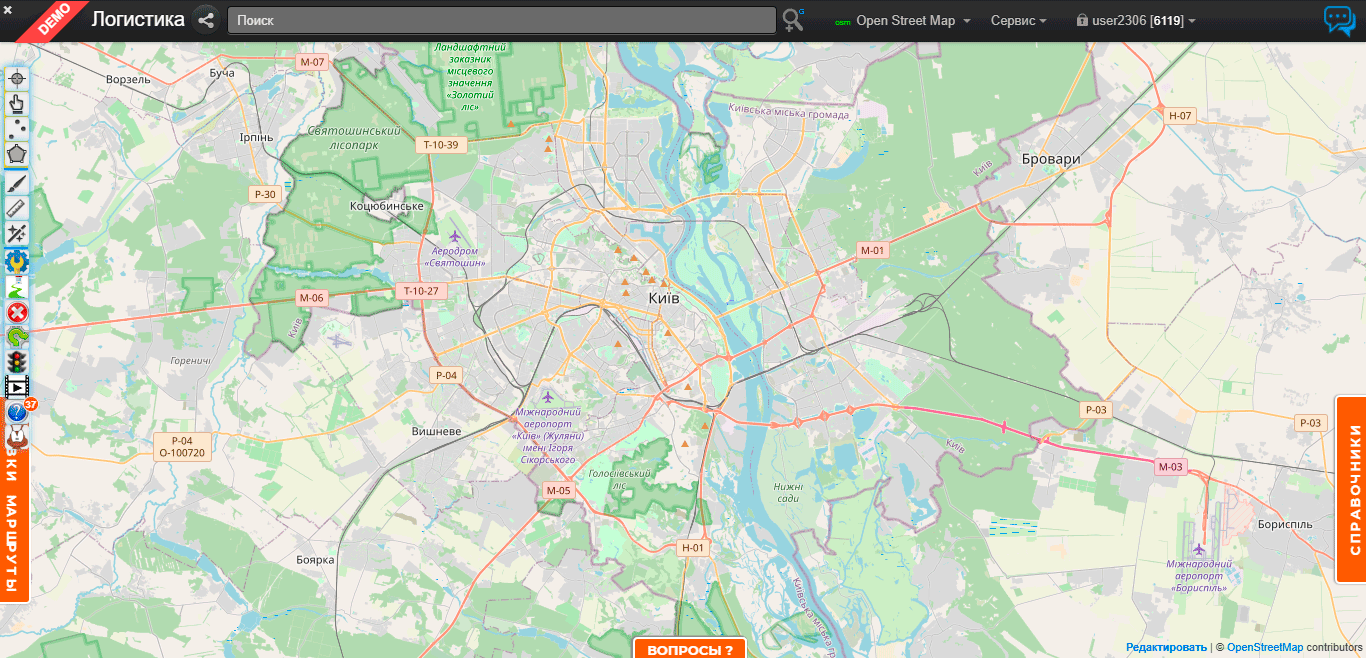Open the user2306 account dropdown
The height and width of the screenshot is (658, 1366).
tap(1136, 20)
